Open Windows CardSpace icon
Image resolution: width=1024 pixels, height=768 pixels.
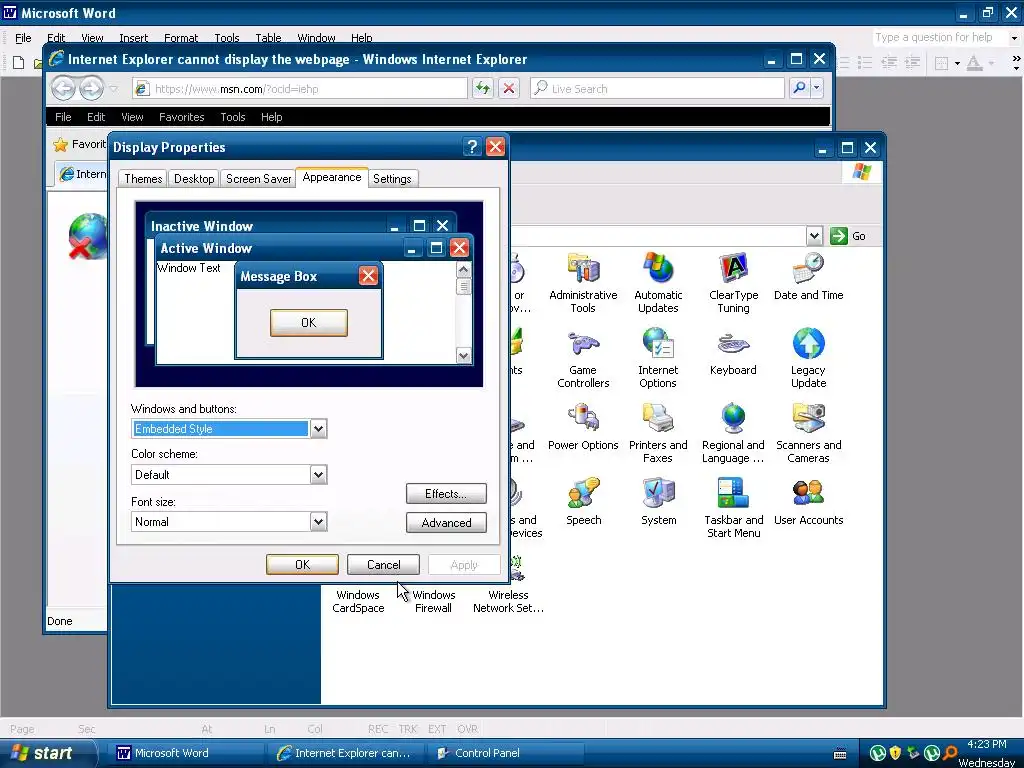click(x=358, y=601)
